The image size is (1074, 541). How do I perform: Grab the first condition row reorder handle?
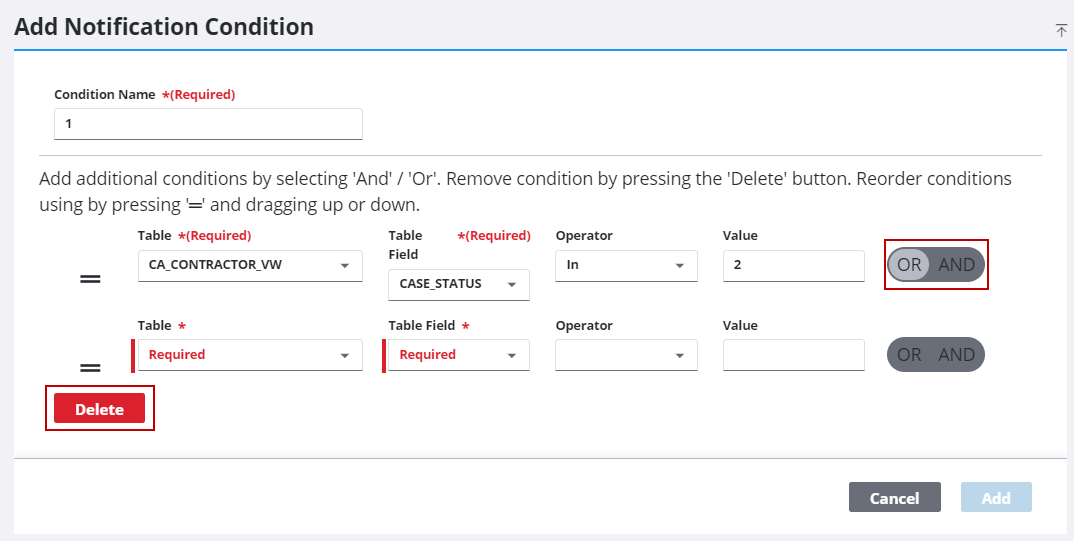[90, 279]
